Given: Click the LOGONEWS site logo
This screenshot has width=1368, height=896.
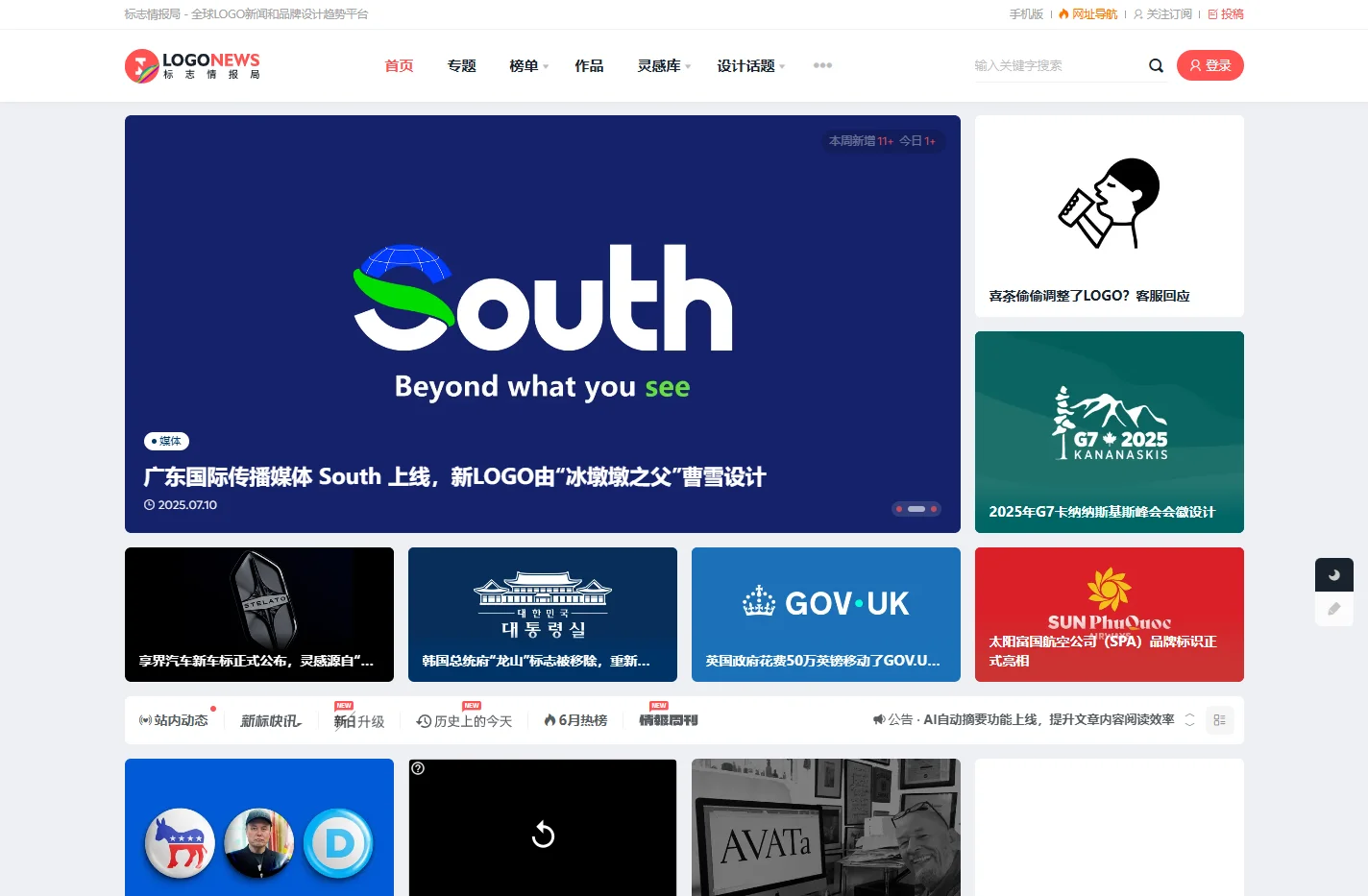Looking at the screenshot, I should tap(192, 65).
